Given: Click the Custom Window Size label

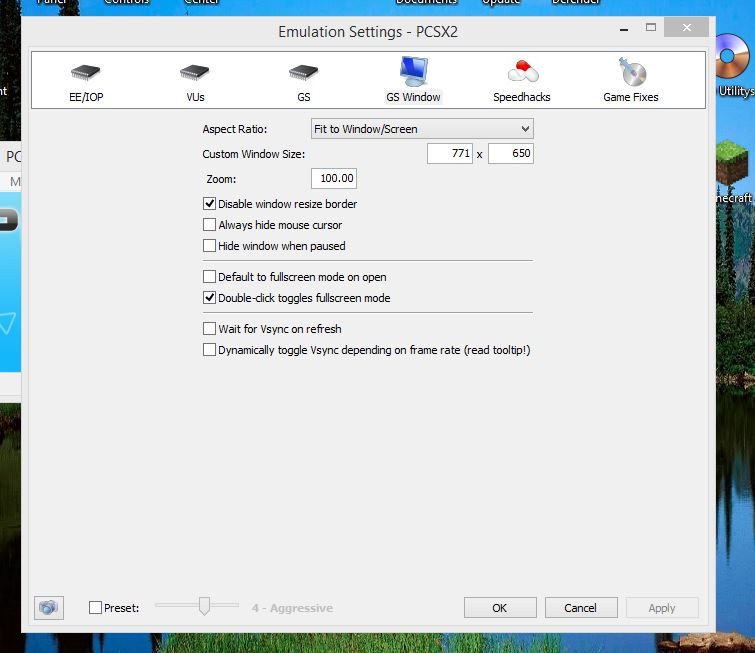Looking at the screenshot, I should pyautogui.click(x=254, y=154).
